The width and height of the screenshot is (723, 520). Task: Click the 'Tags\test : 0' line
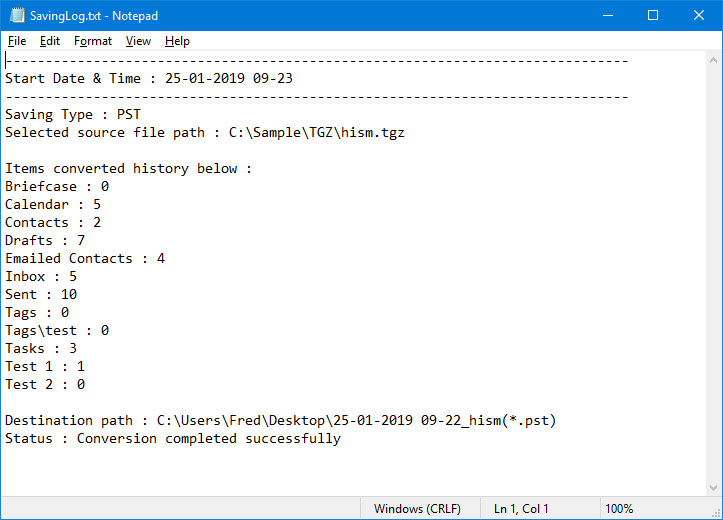click(57, 330)
